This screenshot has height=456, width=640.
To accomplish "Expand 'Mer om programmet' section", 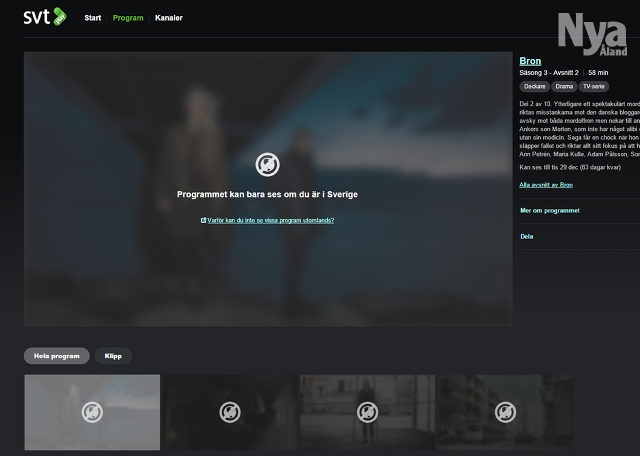I will click(x=549, y=211).
